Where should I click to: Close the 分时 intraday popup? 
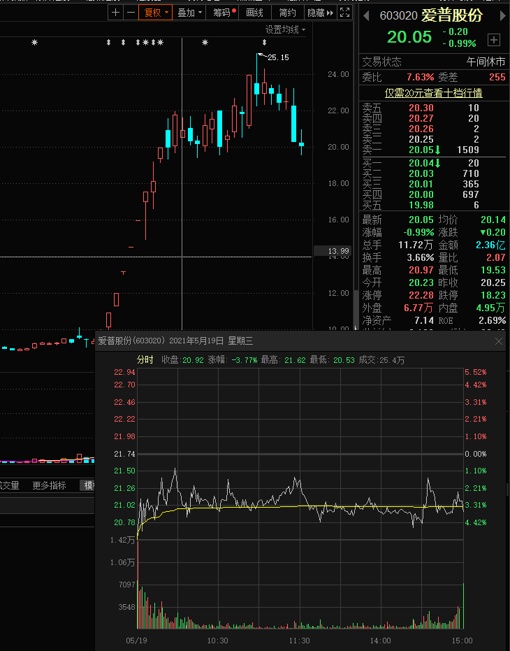click(x=499, y=341)
